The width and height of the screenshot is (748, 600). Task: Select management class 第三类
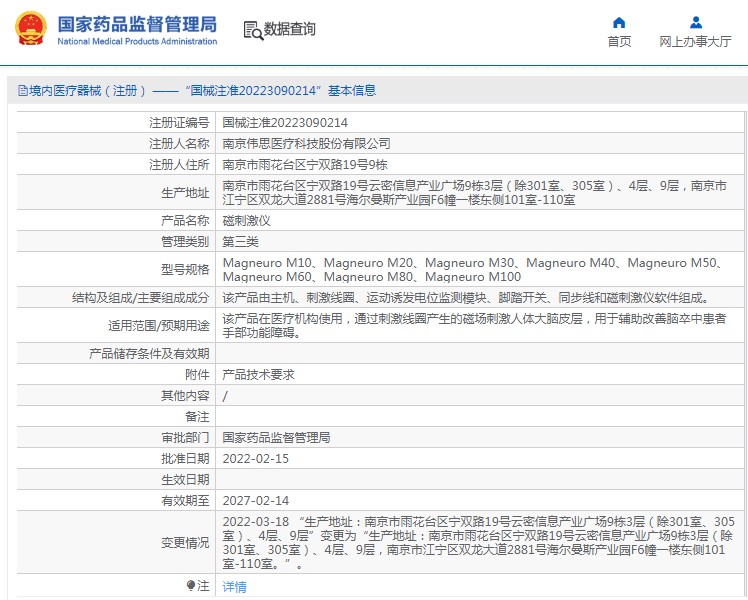pos(240,242)
